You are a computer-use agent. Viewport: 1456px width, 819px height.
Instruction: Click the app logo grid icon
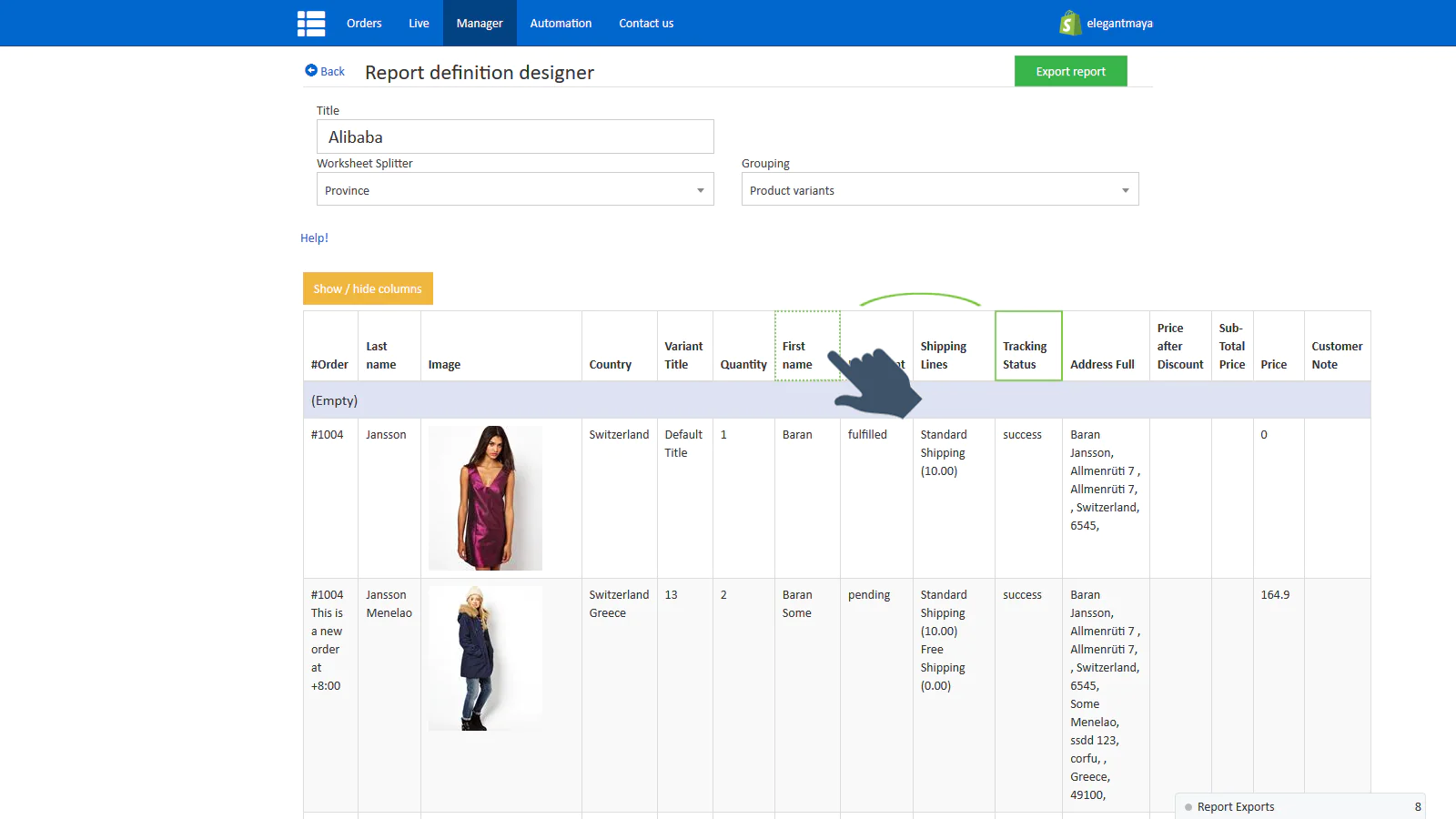point(310,24)
